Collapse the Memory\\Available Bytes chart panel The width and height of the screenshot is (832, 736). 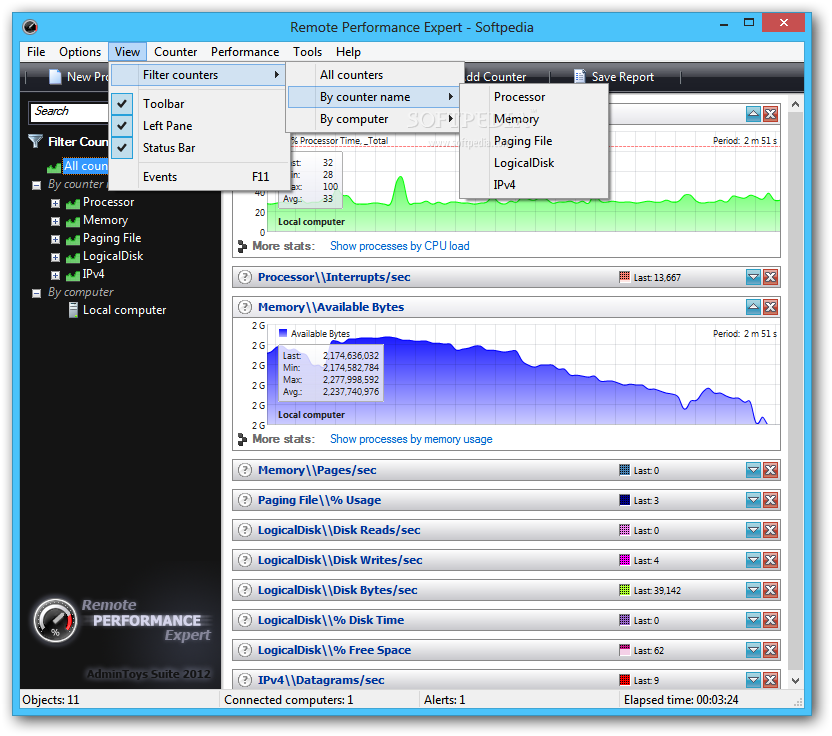[x=753, y=307]
